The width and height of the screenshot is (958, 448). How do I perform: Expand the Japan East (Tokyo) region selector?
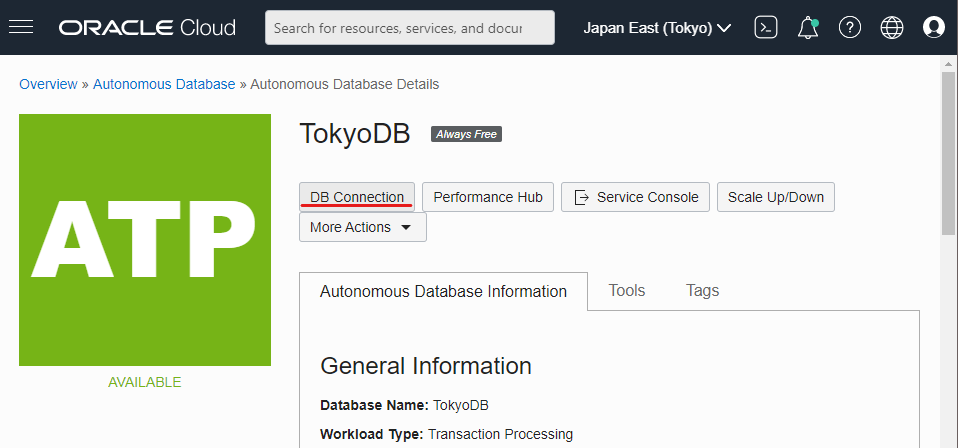657,28
